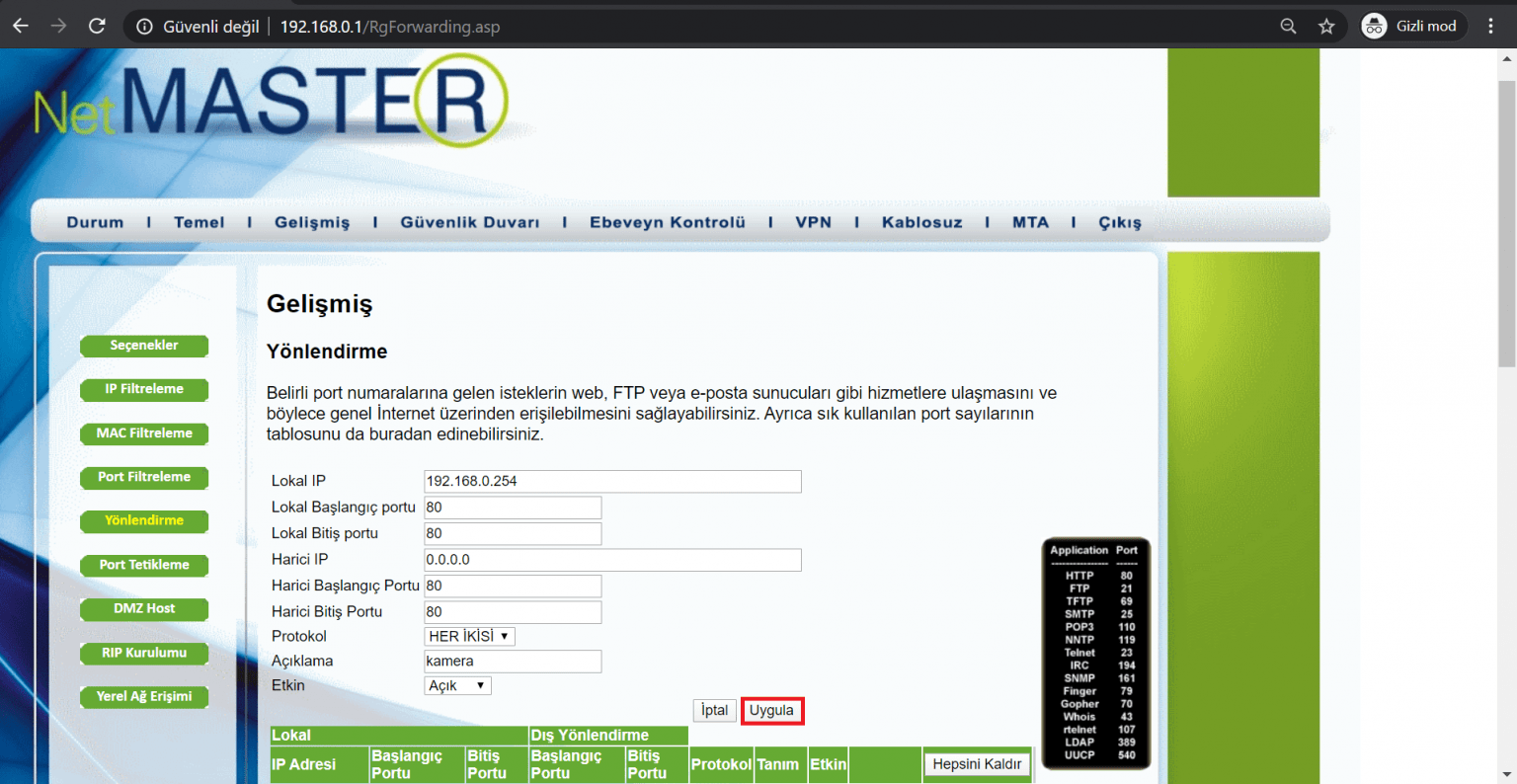1517x784 pixels.
Task: Click the Gizli mod incognito indicator
Action: click(x=1411, y=26)
